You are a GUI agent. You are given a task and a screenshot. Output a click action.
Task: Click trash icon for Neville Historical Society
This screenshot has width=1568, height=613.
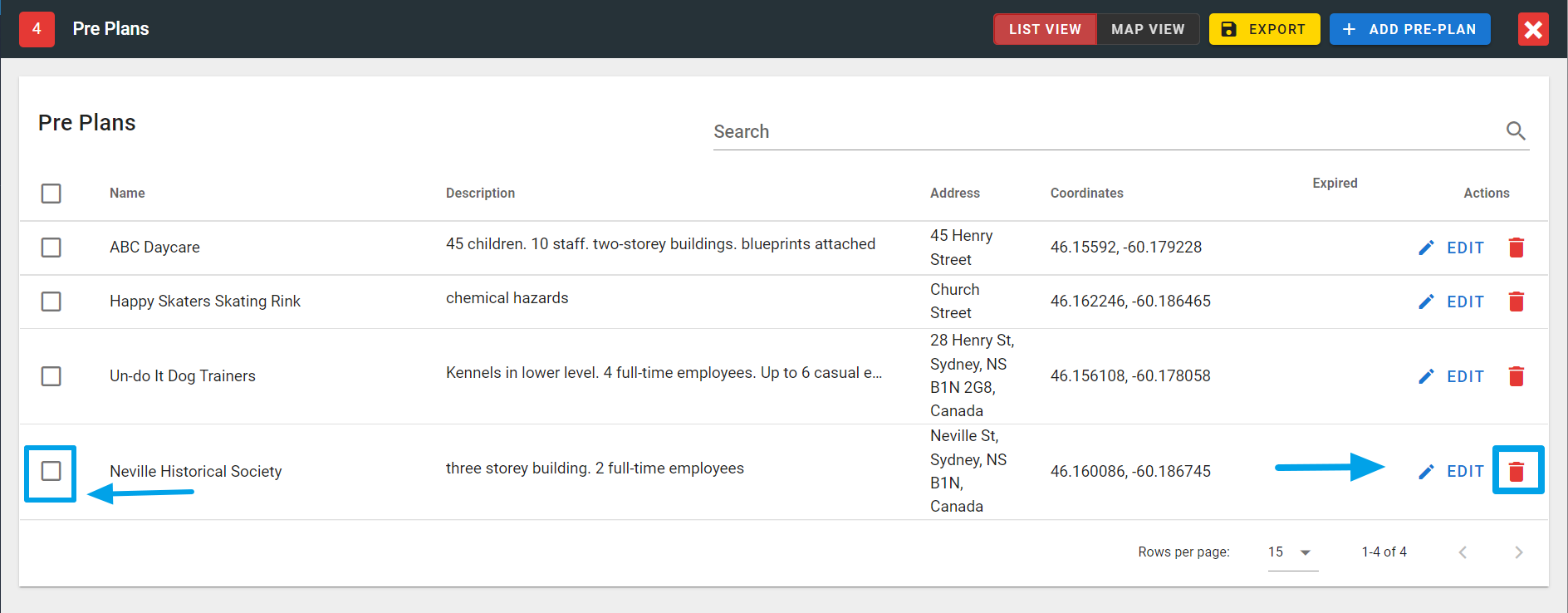[1516, 472]
